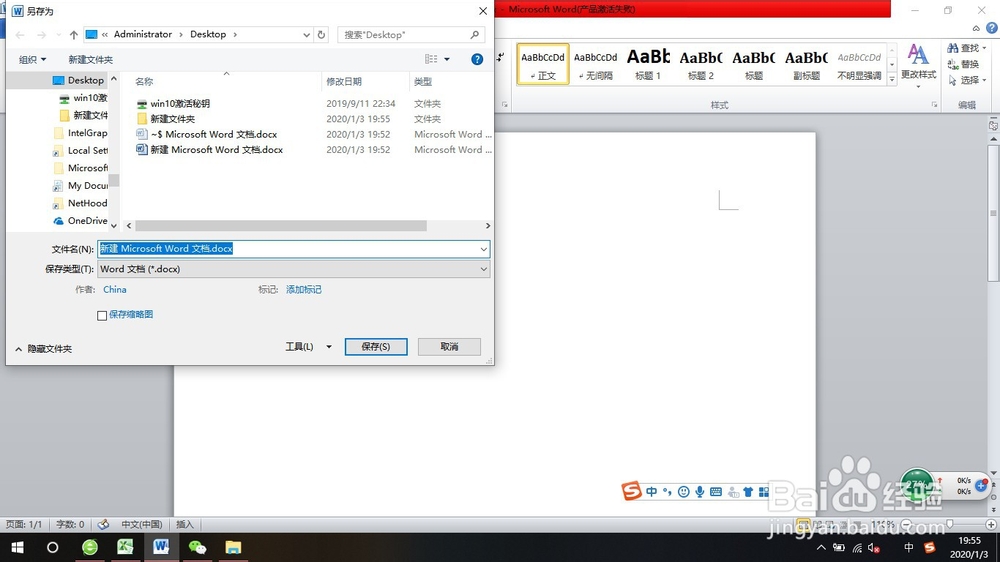Viewport: 1000px width, 562px height.
Task: Toggle 插入 overwrite mode in status bar
Action: click(184, 524)
